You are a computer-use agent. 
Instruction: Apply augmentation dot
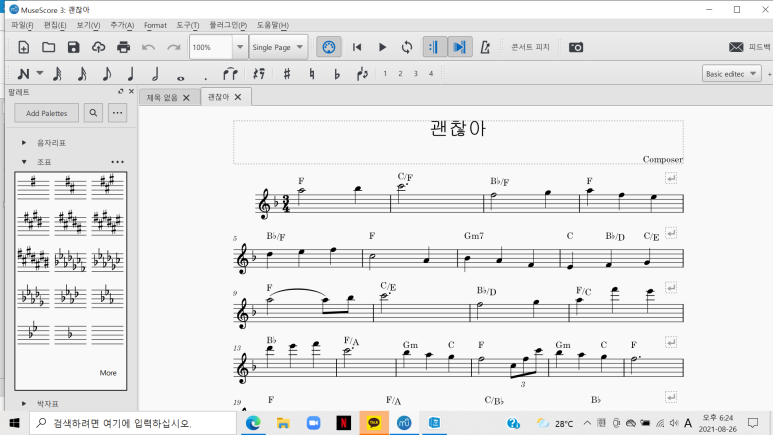coord(206,77)
